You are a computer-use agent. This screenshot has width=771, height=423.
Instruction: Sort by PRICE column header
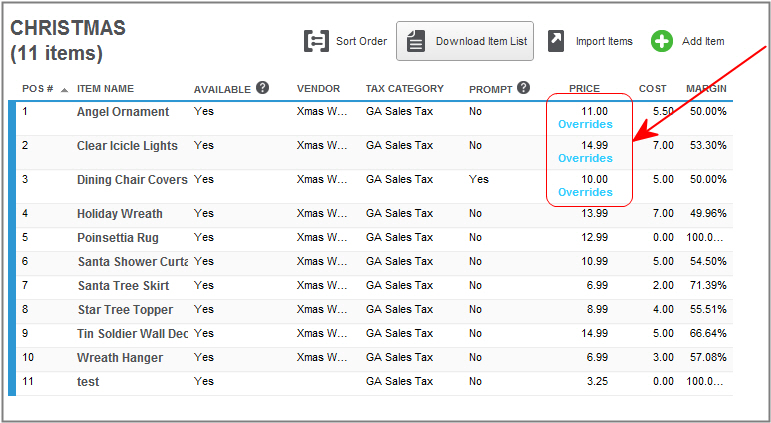pyautogui.click(x=584, y=89)
